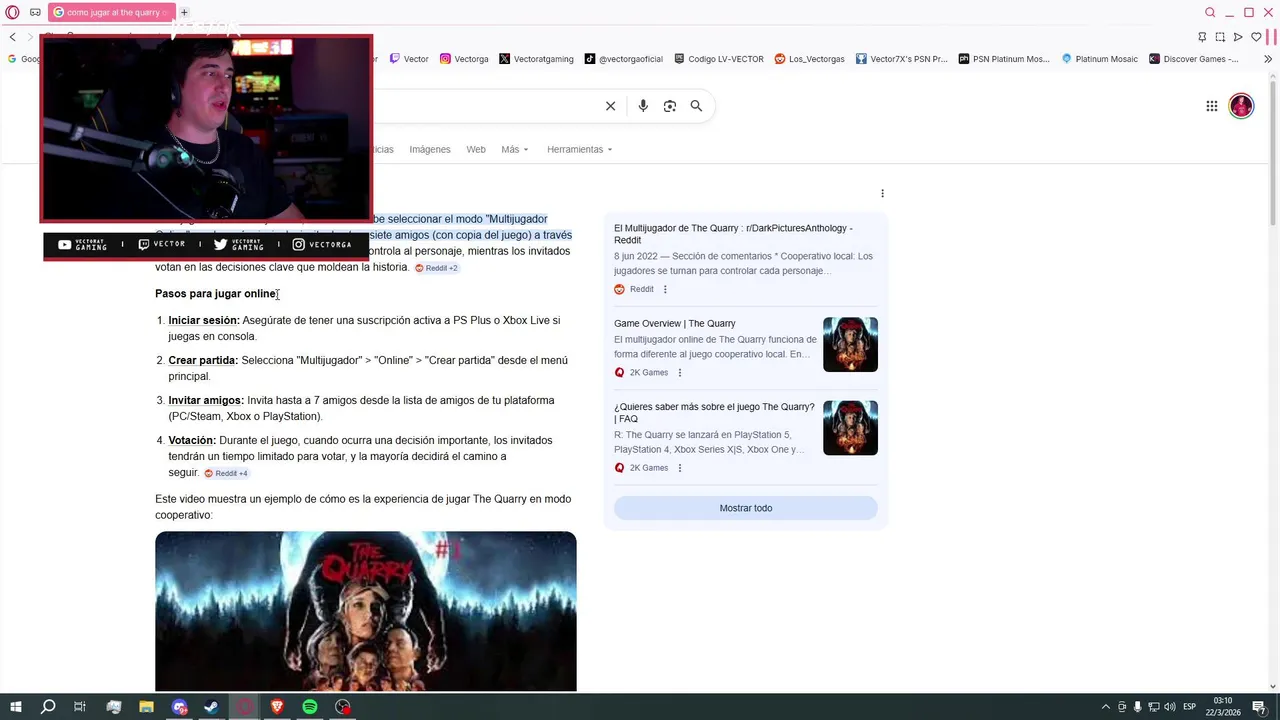Image resolution: width=1280 pixels, height=720 pixels.
Task: Bookmark the page with the heart icon
Action: [x=1255, y=37]
